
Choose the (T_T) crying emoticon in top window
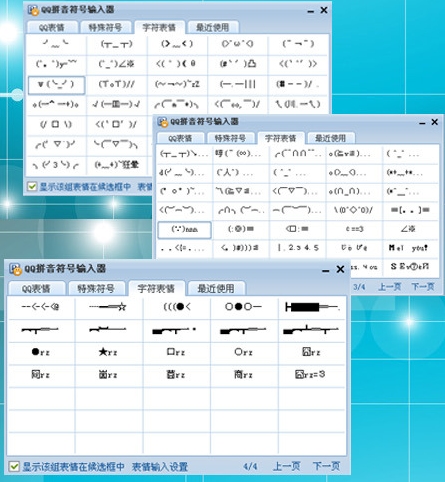coord(117,44)
